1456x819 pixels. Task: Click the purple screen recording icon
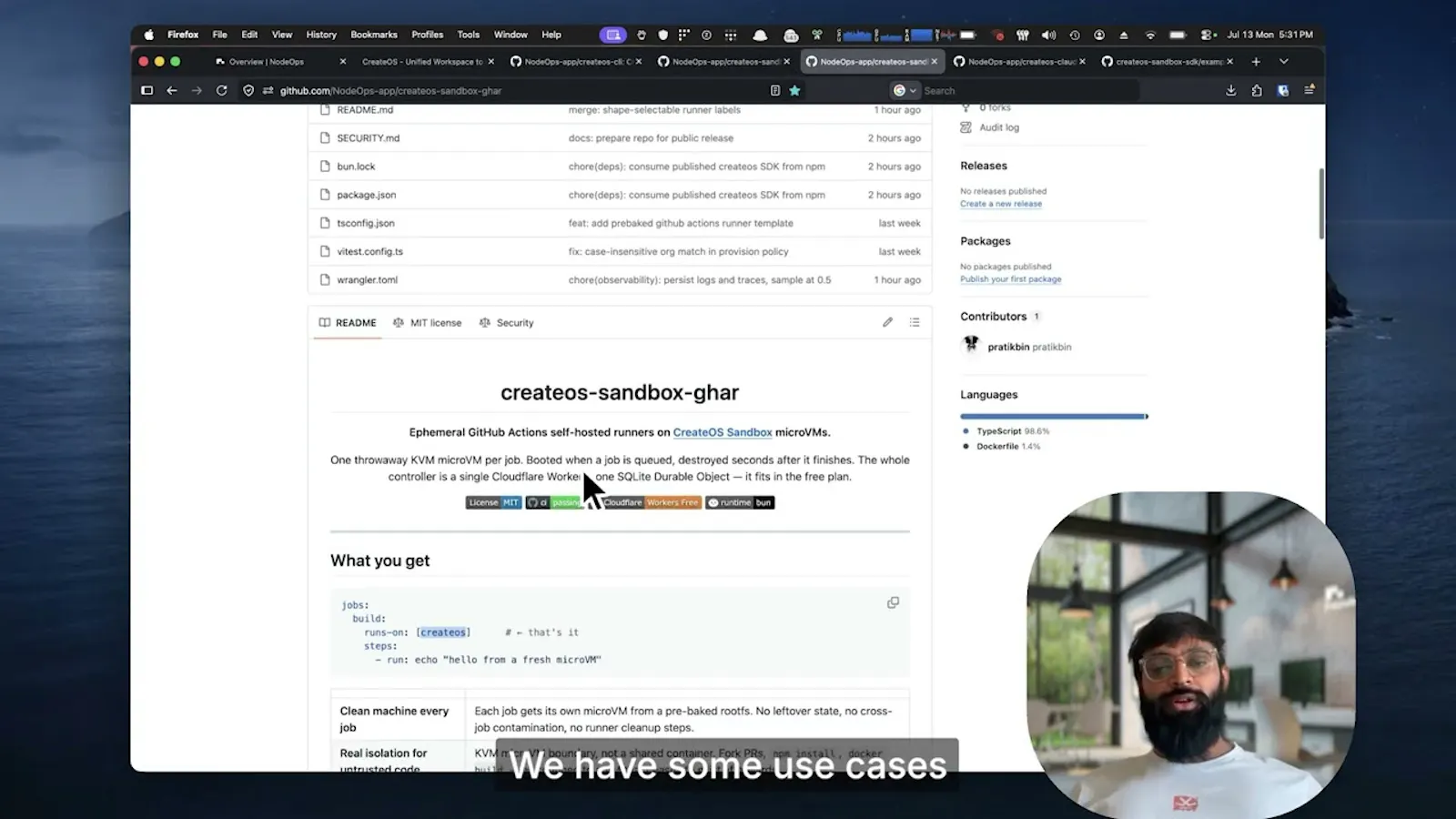tap(612, 35)
